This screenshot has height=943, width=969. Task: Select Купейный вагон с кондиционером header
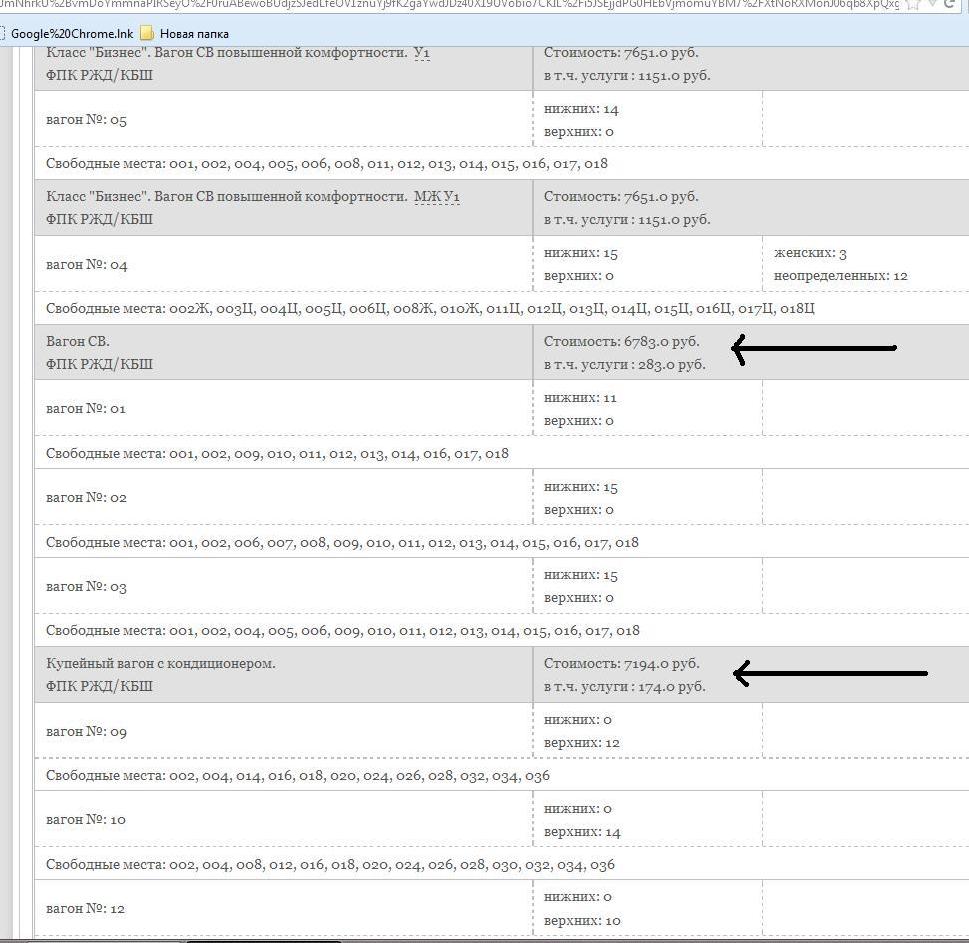160,664
